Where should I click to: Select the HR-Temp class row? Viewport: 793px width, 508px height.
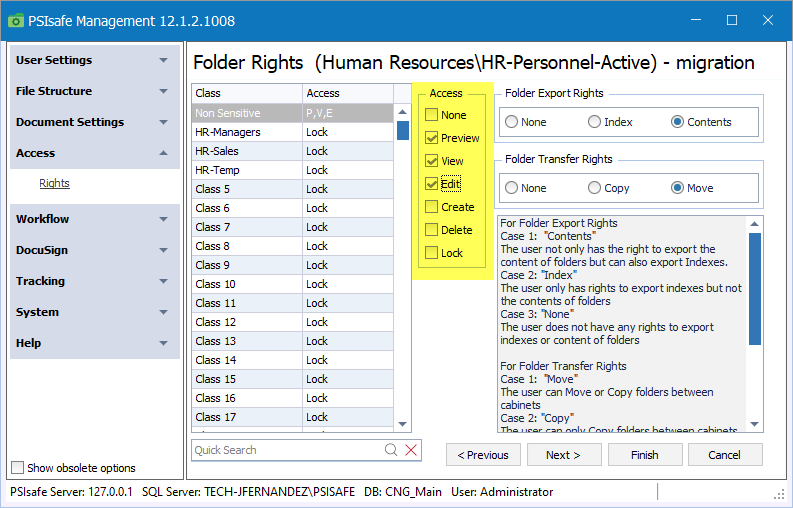292,170
